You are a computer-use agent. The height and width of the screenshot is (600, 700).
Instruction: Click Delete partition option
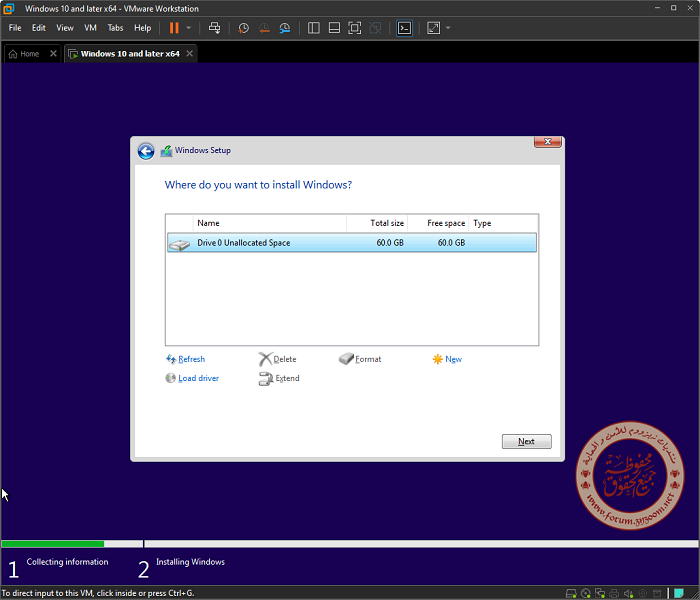277,359
